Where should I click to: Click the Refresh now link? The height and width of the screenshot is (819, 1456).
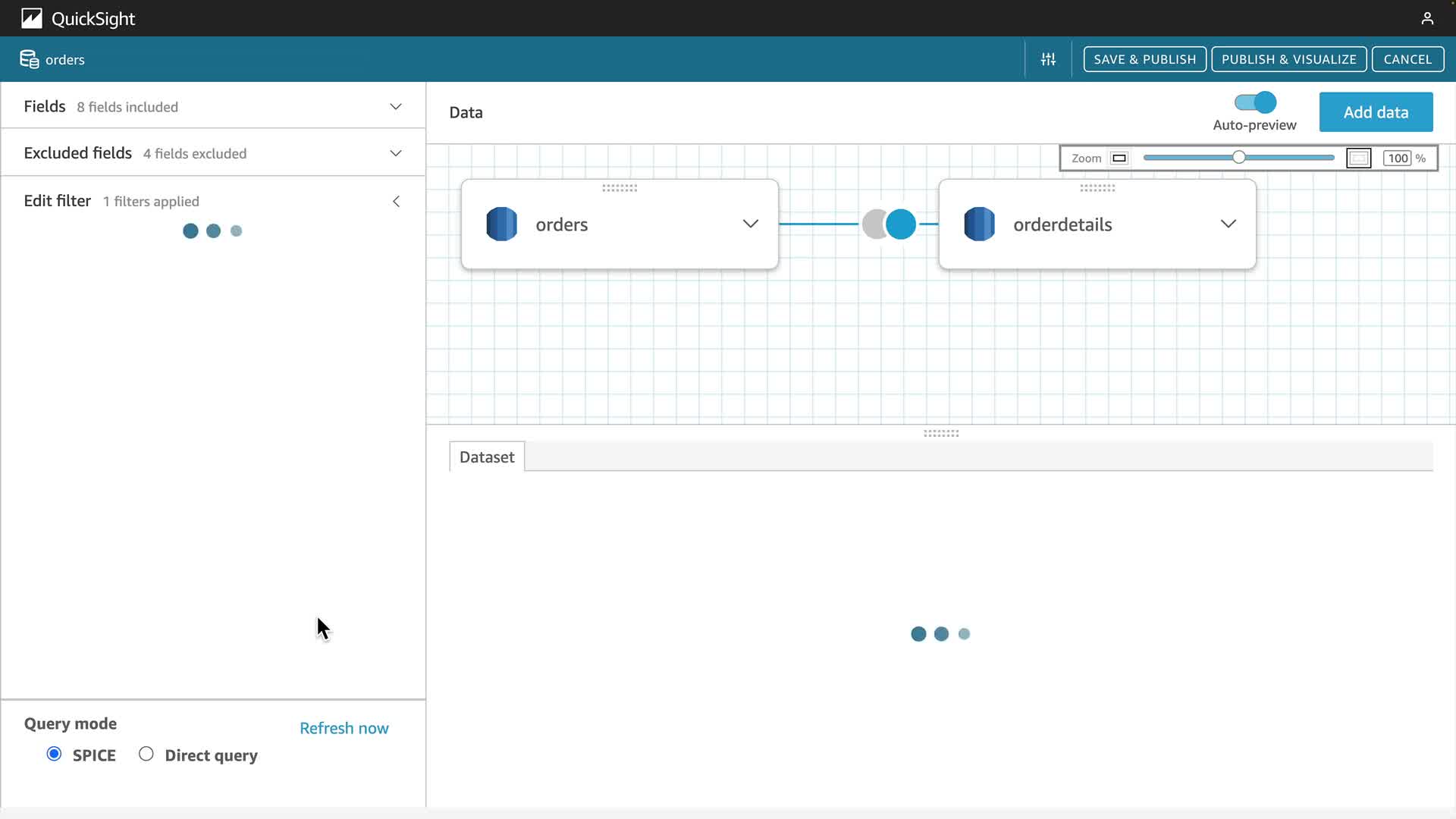(344, 728)
